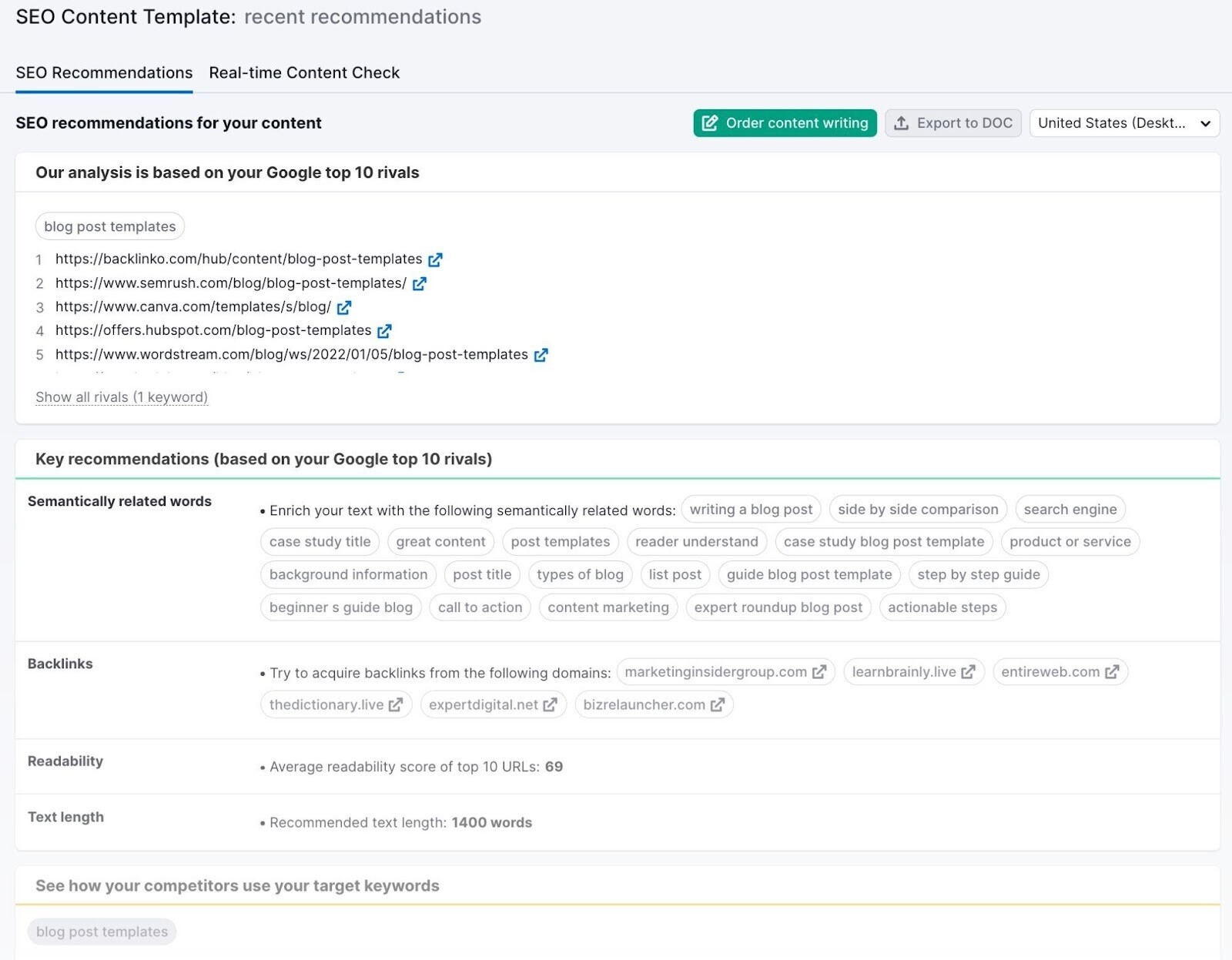Click external link icon beside canva.com URL

(x=344, y=307)
